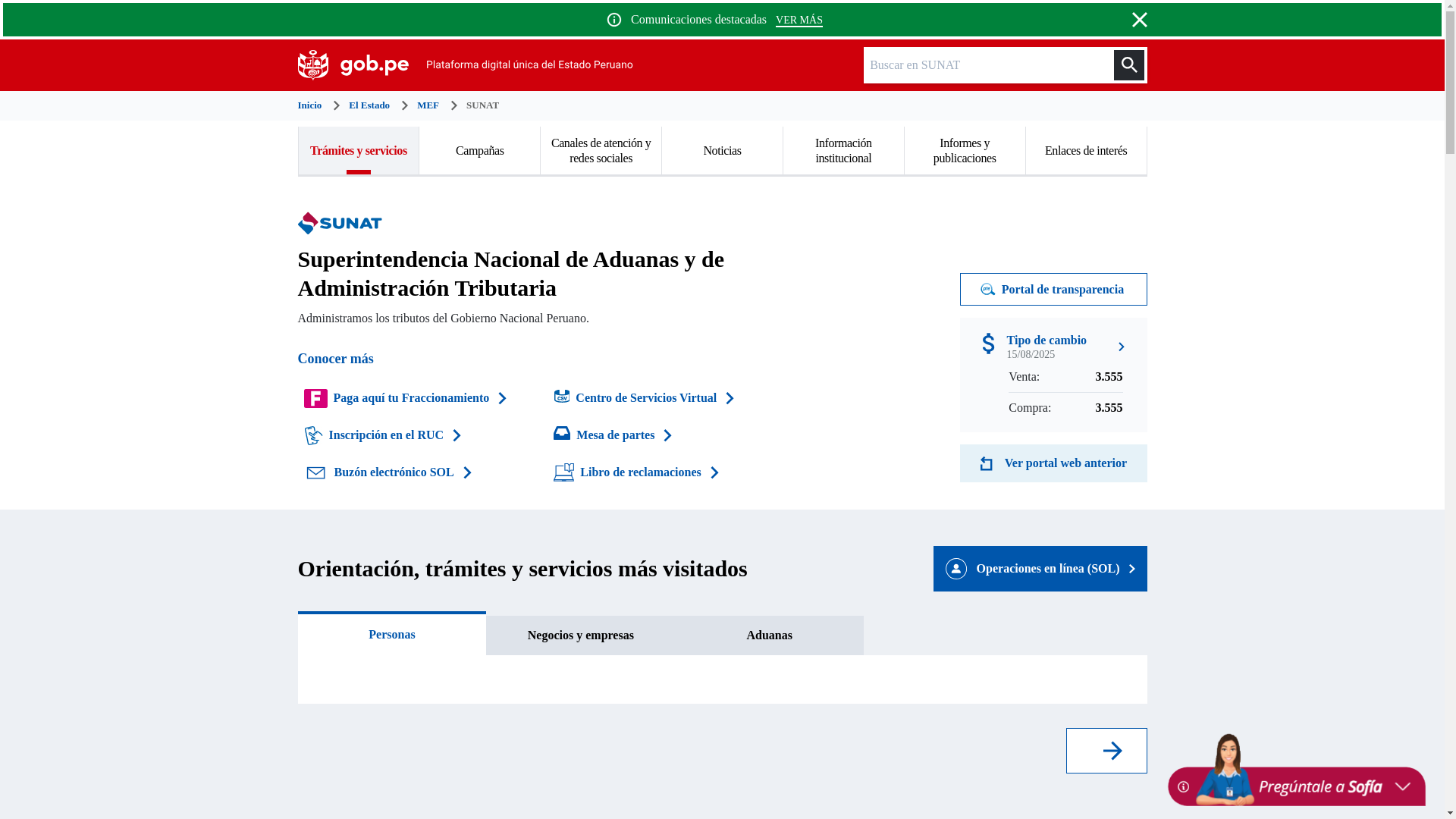Click the Mesa de partes inbox icon
This screenshot has width=1456, height=819.
[562, 433]
